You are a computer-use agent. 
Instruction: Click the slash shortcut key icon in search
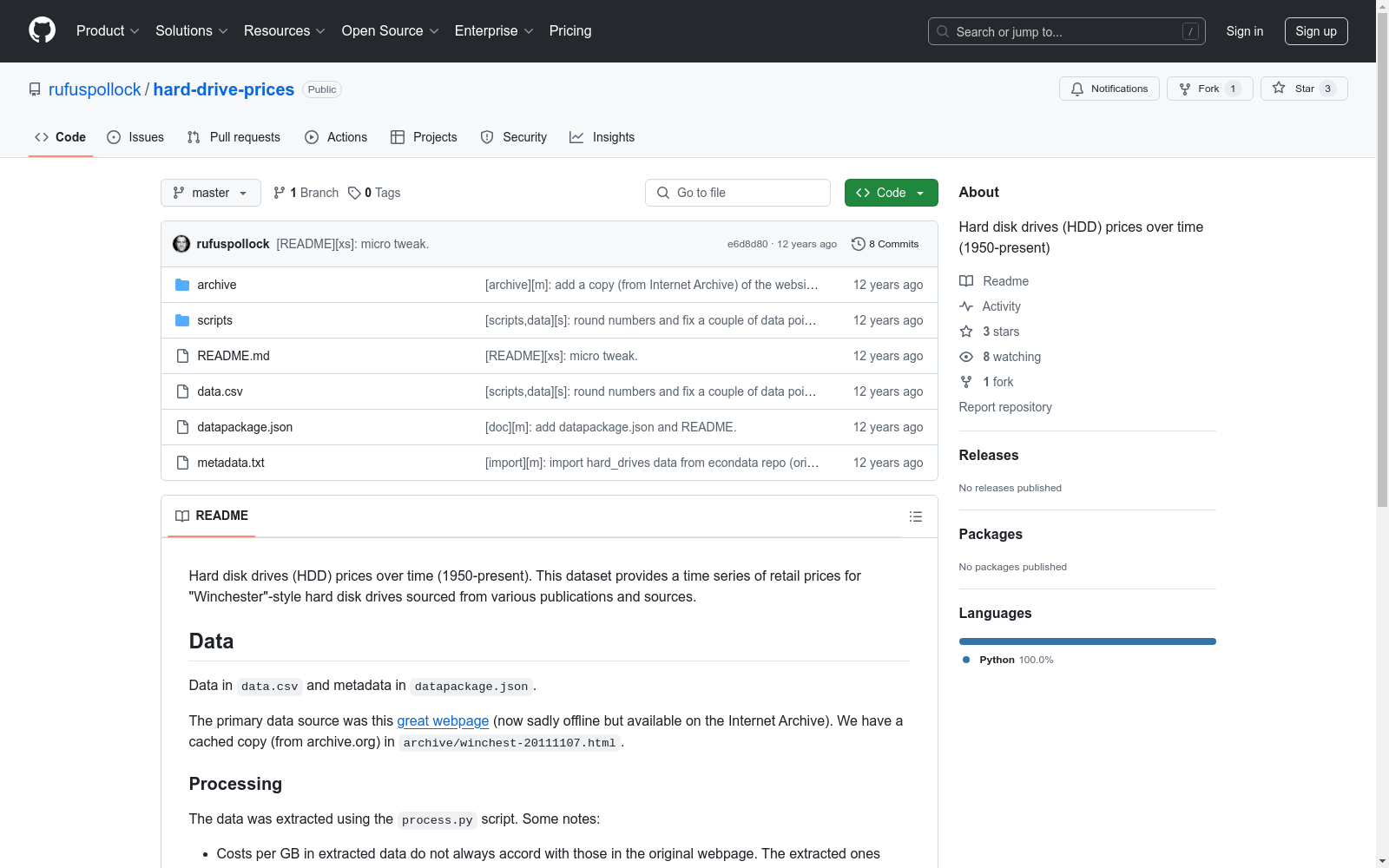coord(1190,31)
